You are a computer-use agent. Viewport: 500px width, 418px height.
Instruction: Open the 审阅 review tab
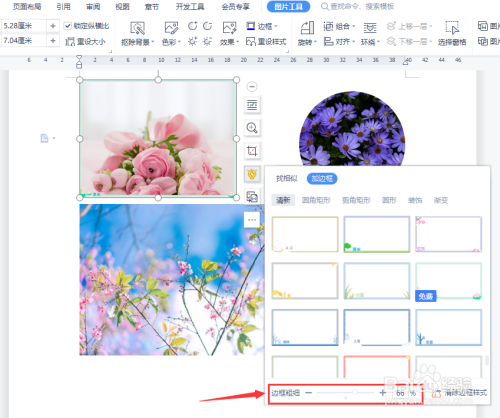pyautogui.click(x=93, y=6)
